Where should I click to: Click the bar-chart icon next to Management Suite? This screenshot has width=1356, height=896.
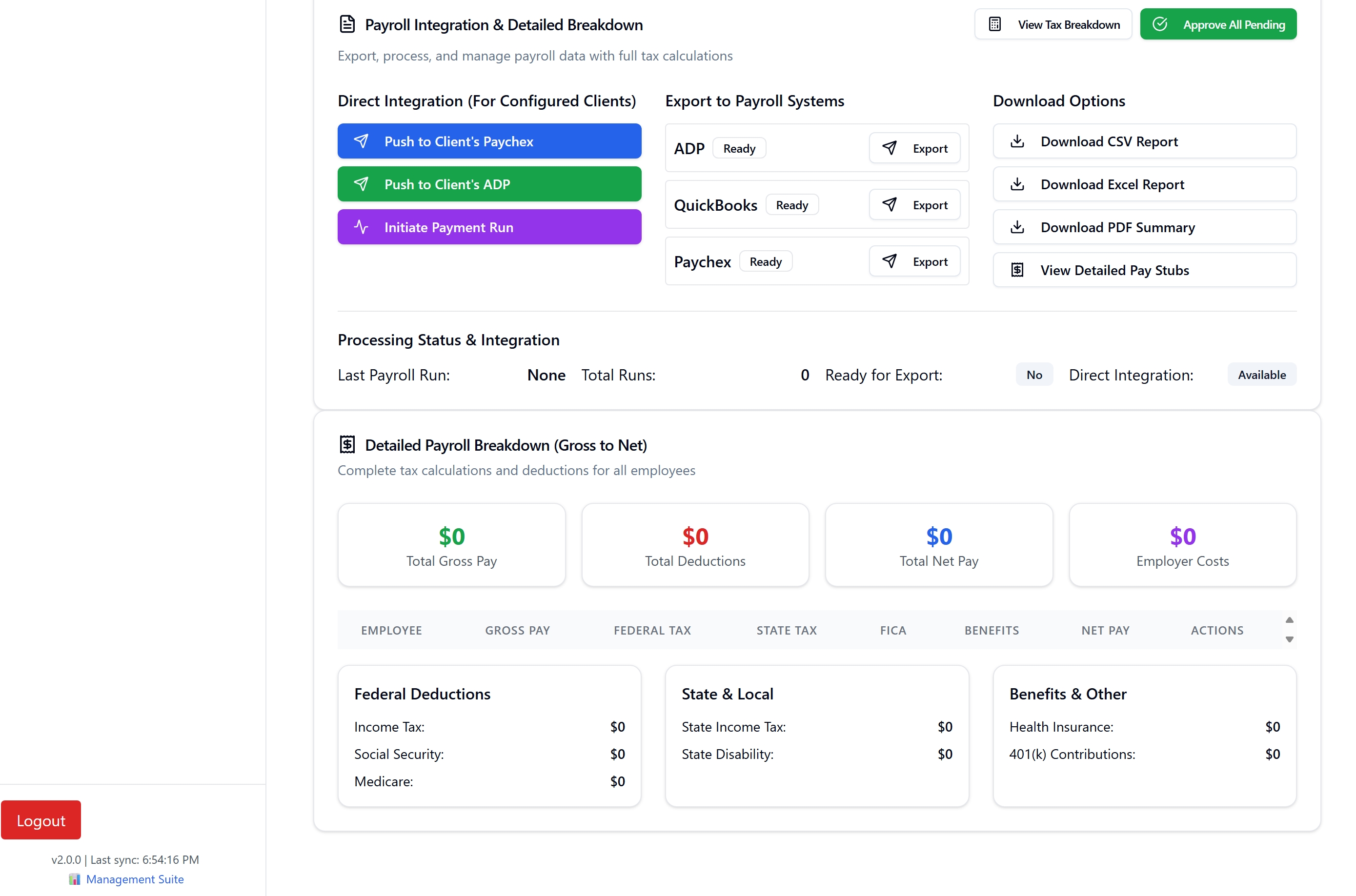[75, 879]
